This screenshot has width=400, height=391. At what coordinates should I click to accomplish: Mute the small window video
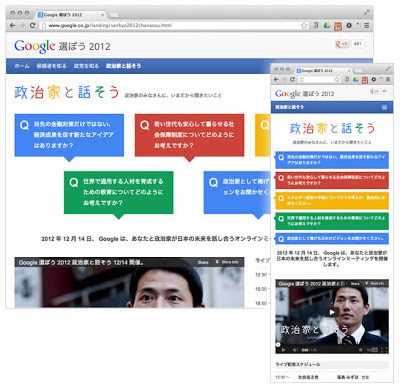click(295, 350)
